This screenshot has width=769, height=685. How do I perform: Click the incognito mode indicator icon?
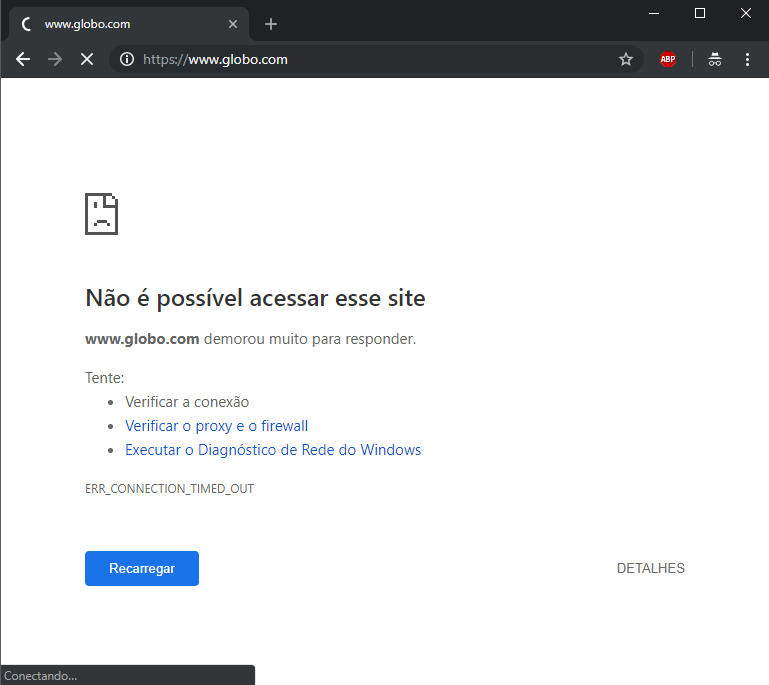[715, 60]
